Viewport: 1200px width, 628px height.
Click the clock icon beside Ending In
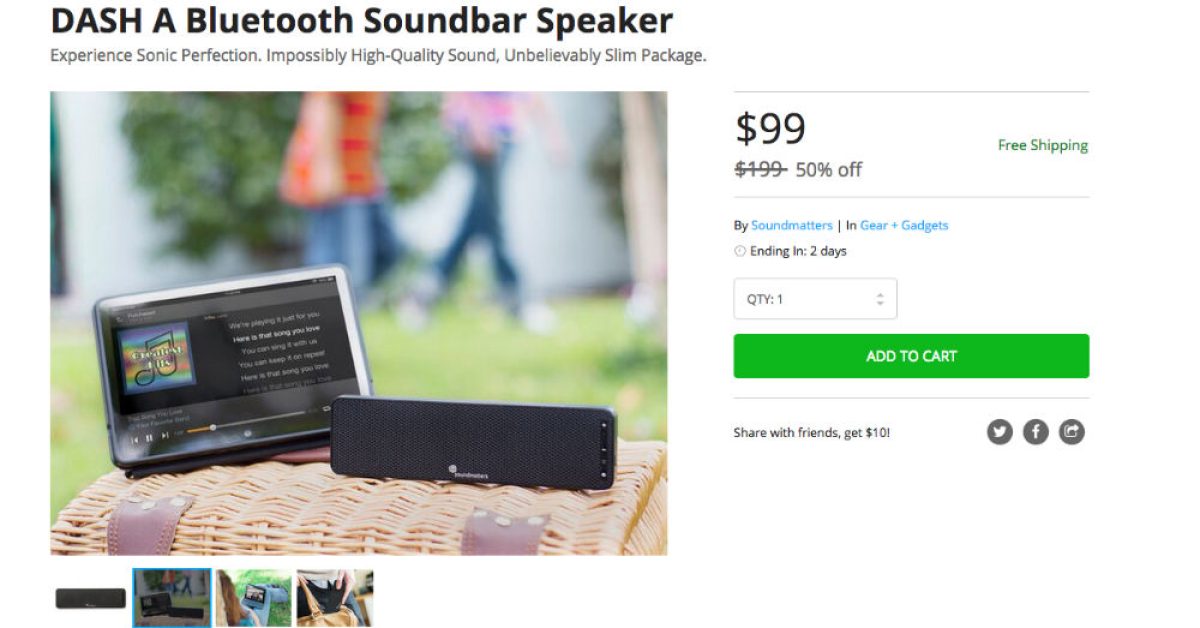[x=740, y=251]
